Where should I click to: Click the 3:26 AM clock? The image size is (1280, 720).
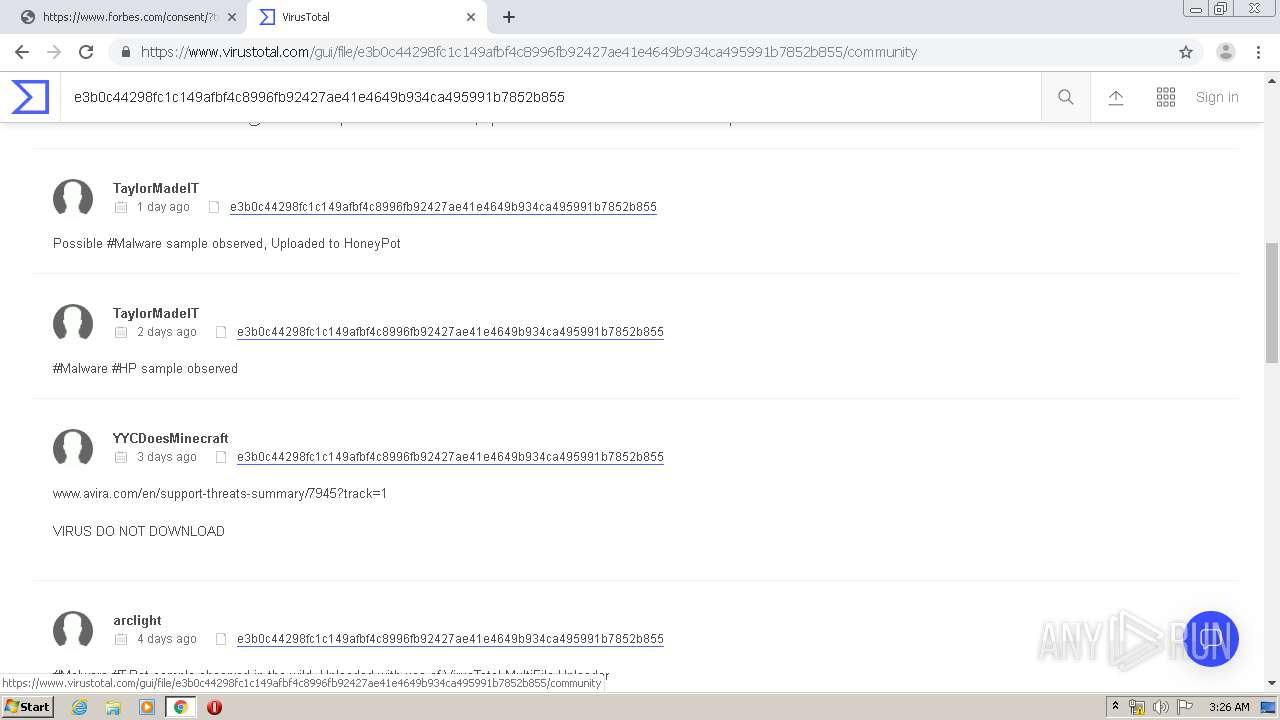[x=1229, y=707]
